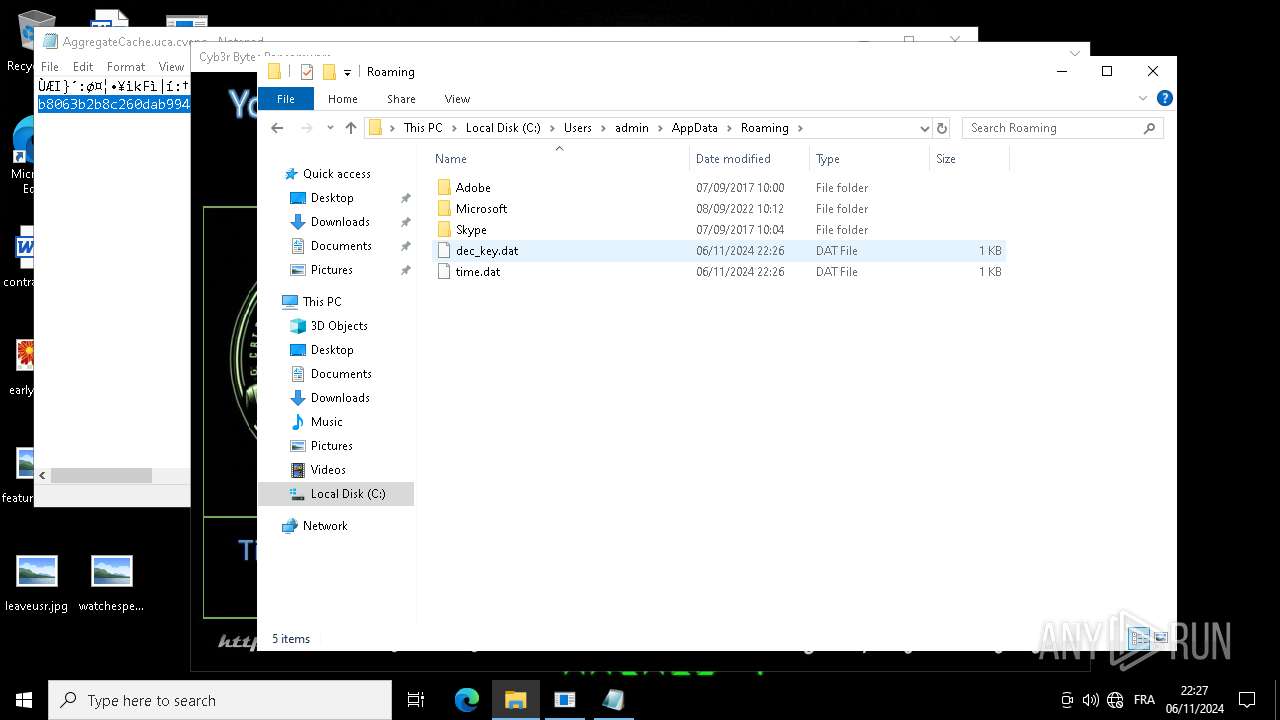Open Task View on taskbar

click(416, 700)
